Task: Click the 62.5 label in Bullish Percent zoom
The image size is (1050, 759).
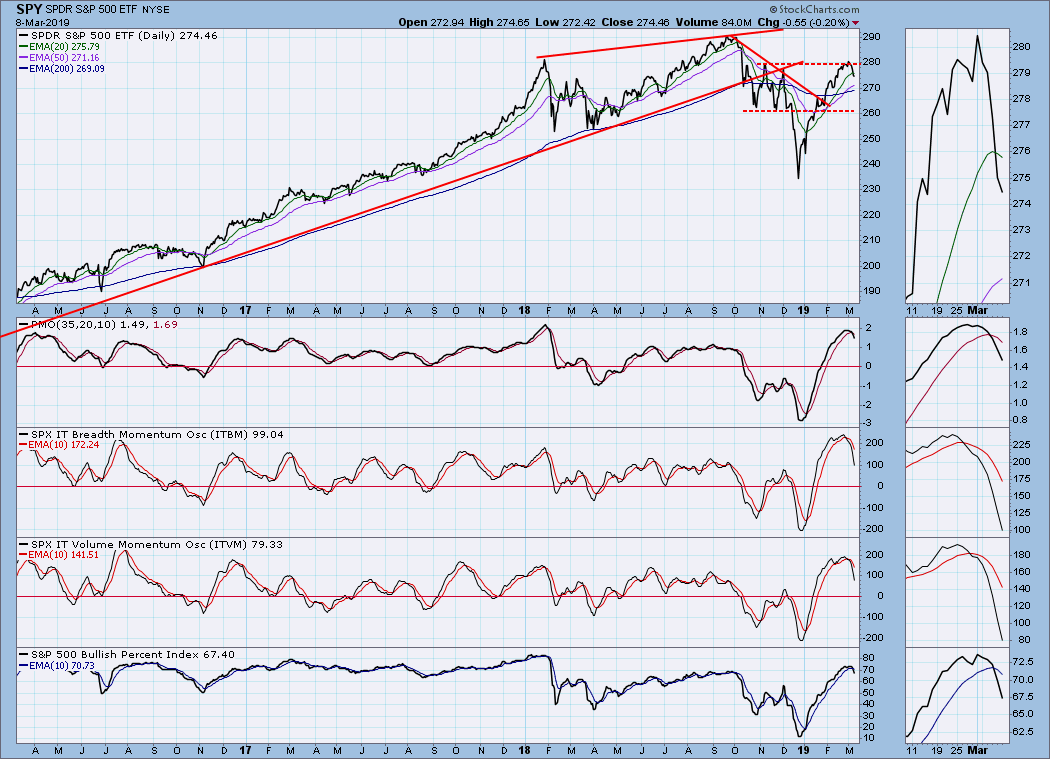Action: pos(1022,732)
